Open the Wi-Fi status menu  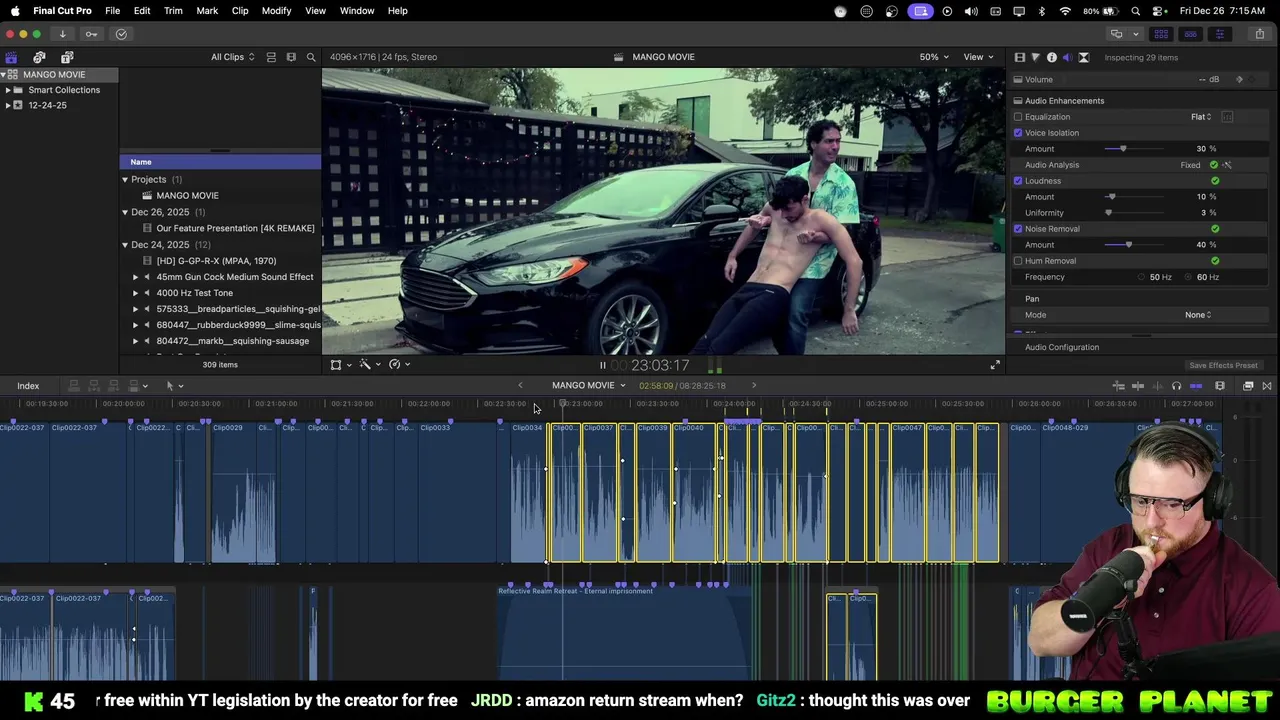[1065, 11]
